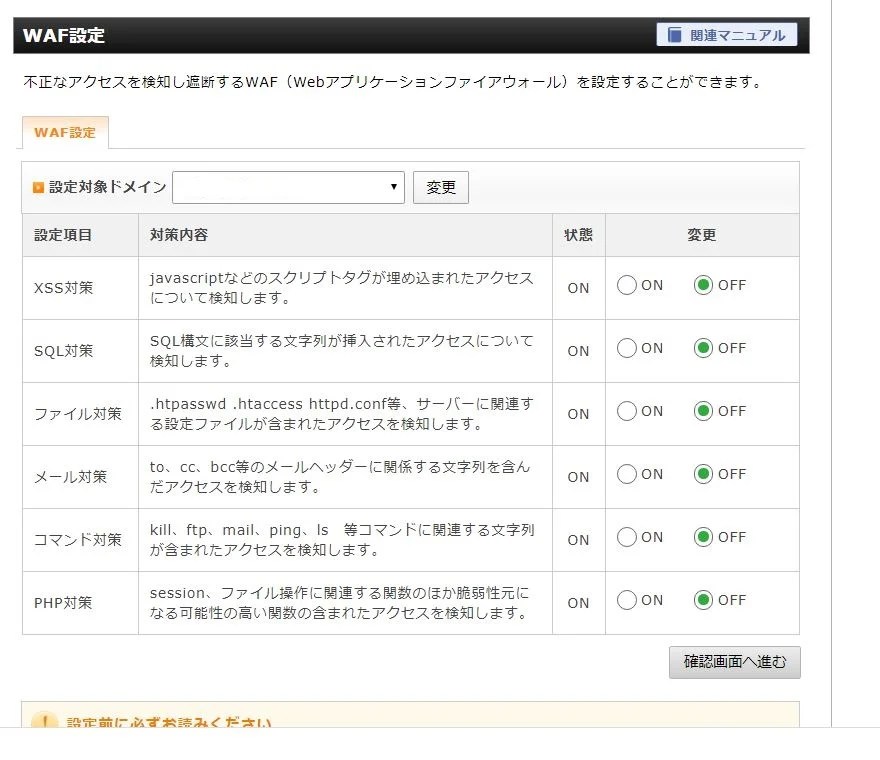Open the 関連マニュアル manual button
The height and width of the screenshot is (760, 880).
(727, 35)
